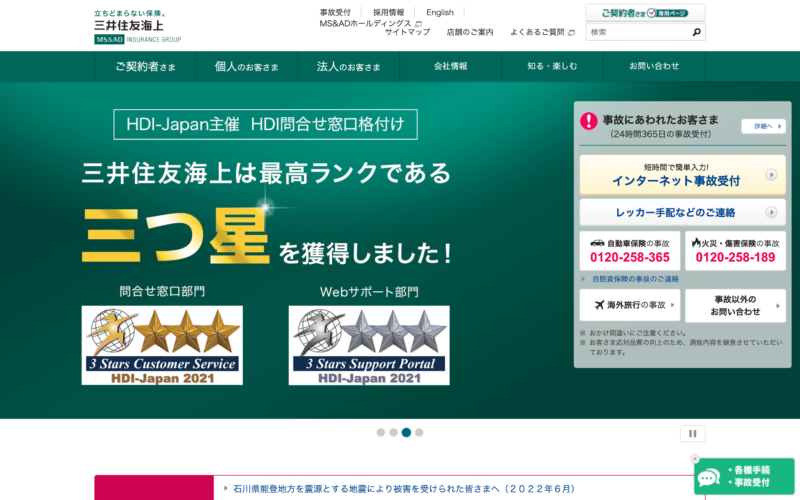The width and height of the screenshot is (800, 500).
Task: Select the third (active) carousel dot
Action: pyautogui.click(x=406, y=433)
